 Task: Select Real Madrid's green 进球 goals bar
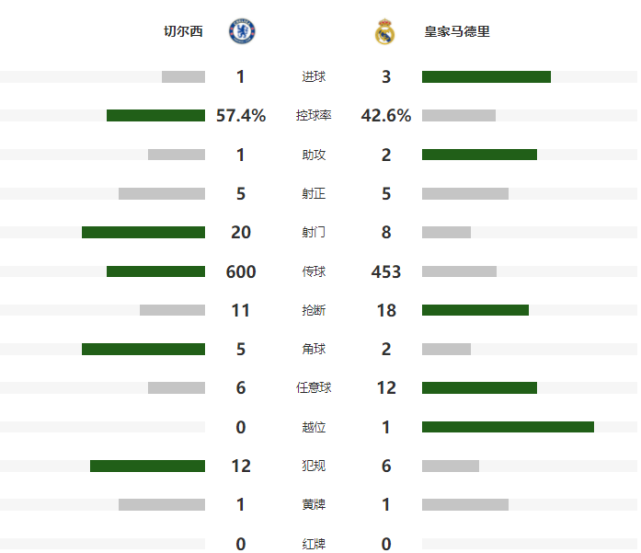(486, 77)
